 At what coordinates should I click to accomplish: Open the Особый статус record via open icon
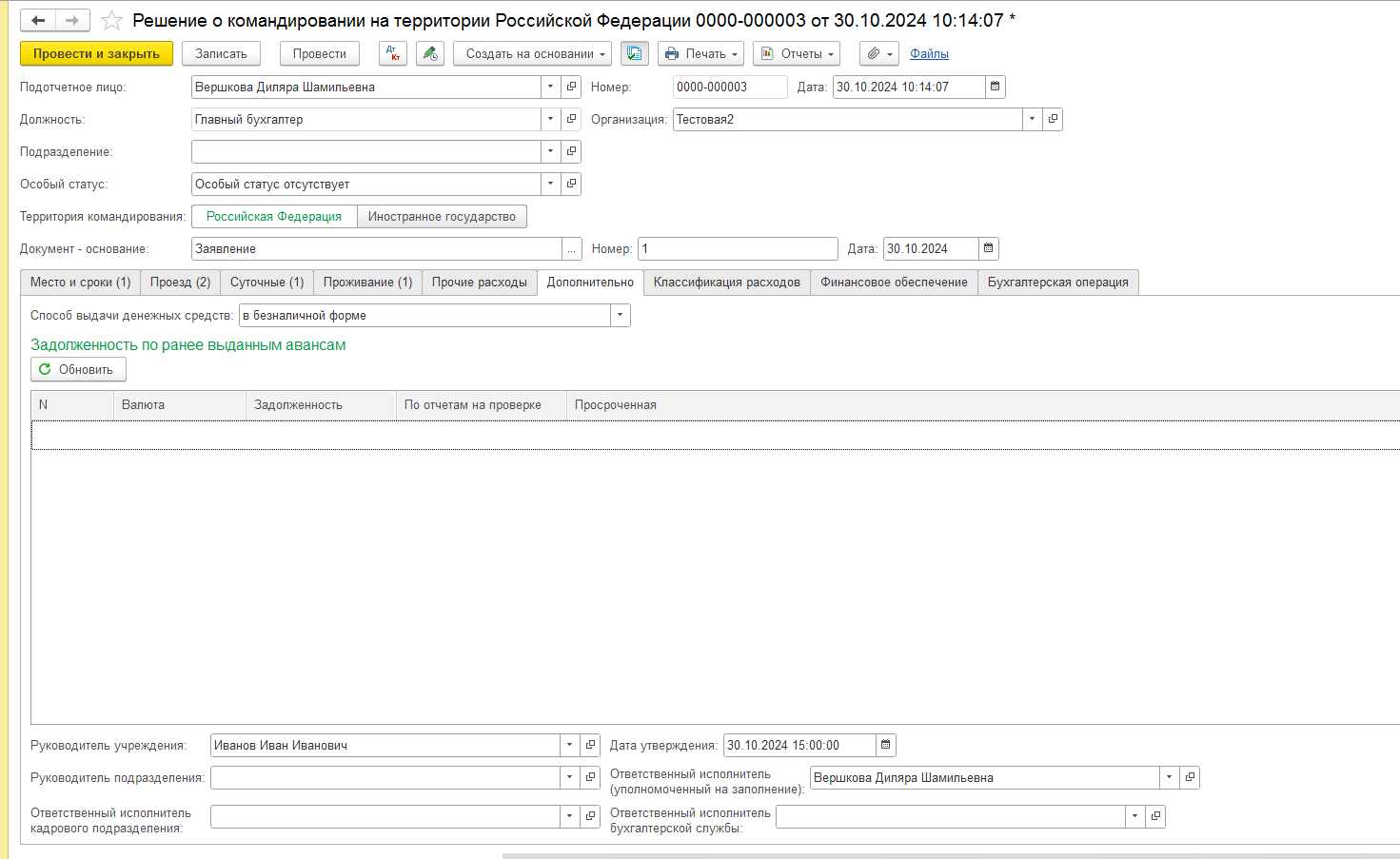coord(571,184)
